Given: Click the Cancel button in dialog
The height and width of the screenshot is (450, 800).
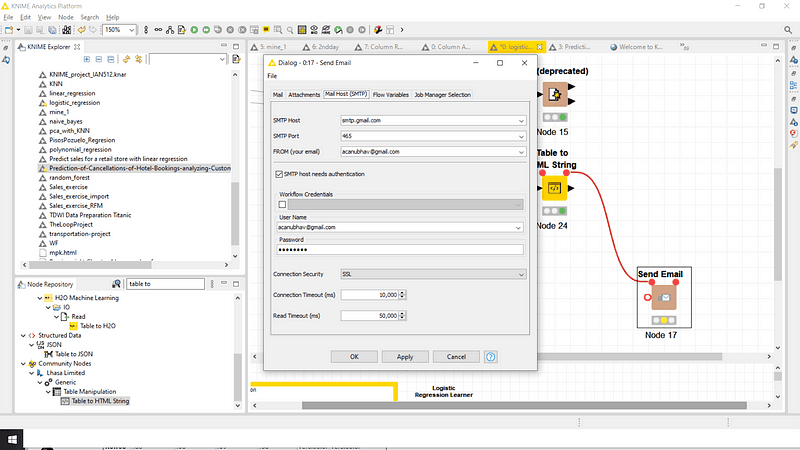Looking at the screenshot, I should (456, 357).
